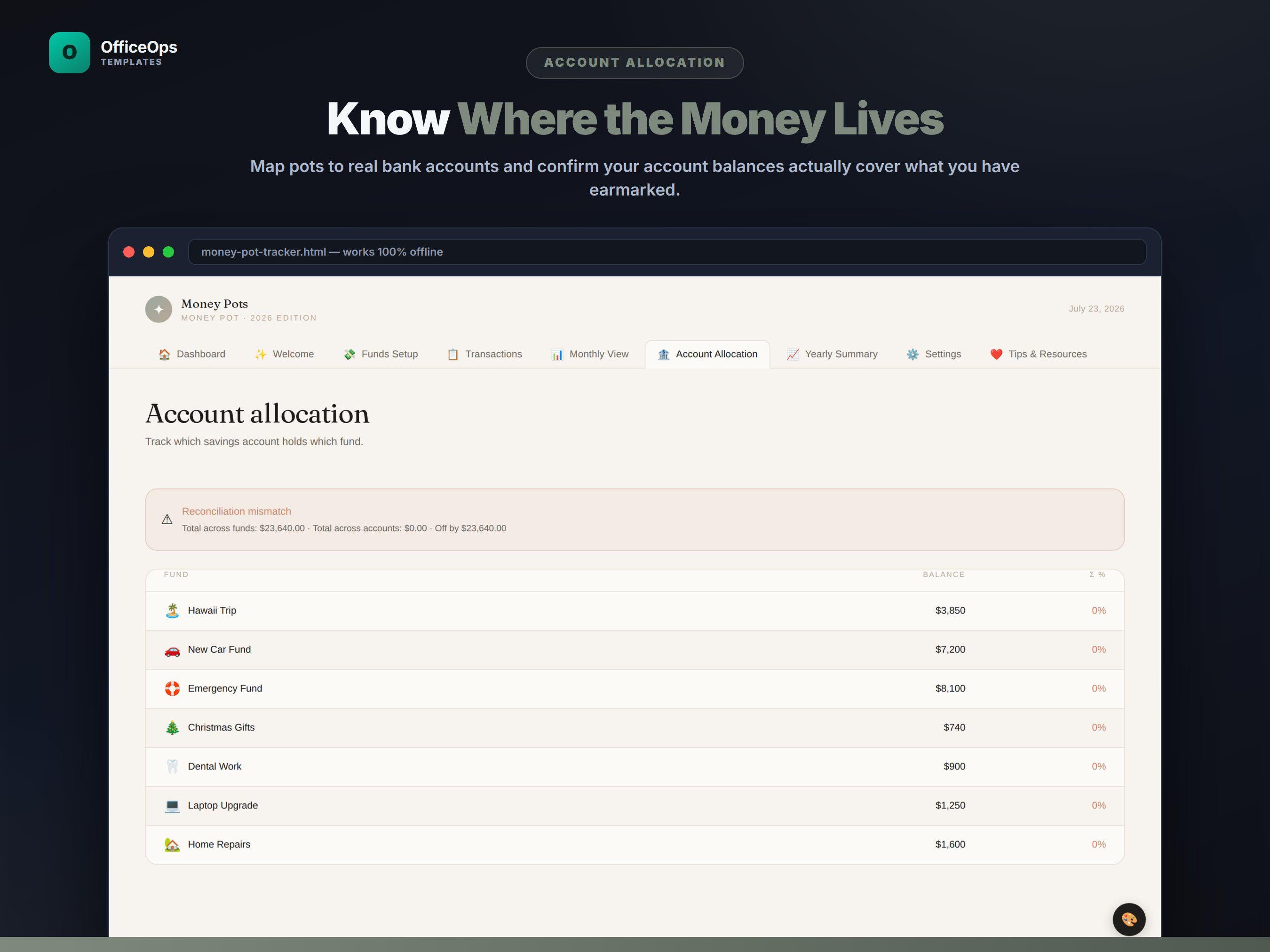Click the 0% value for Hawaii Trip

(1098, 611)
